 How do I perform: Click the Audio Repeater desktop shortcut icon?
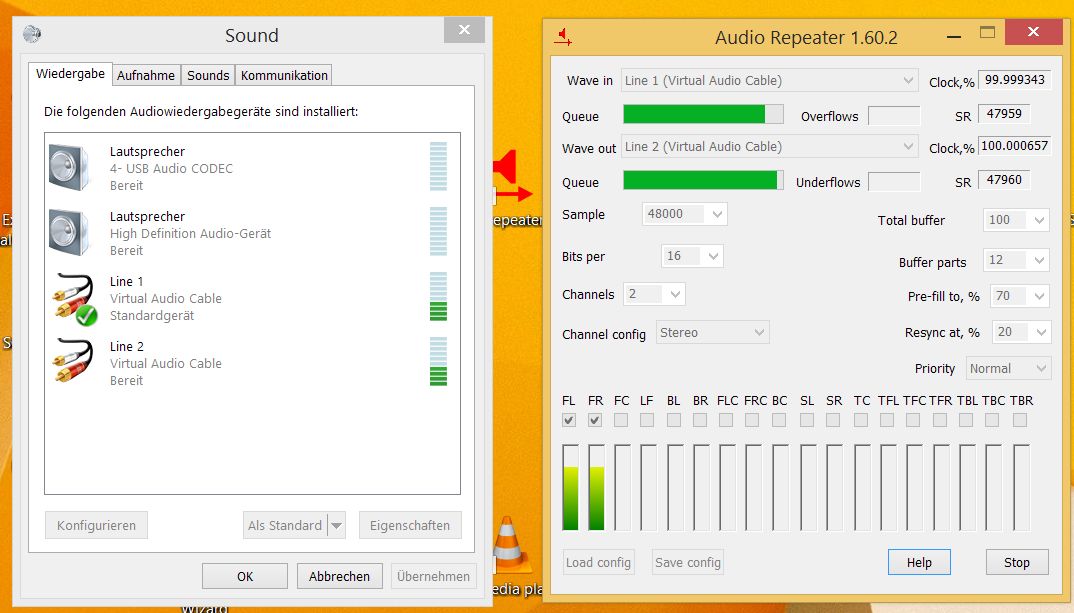point(512,175)
